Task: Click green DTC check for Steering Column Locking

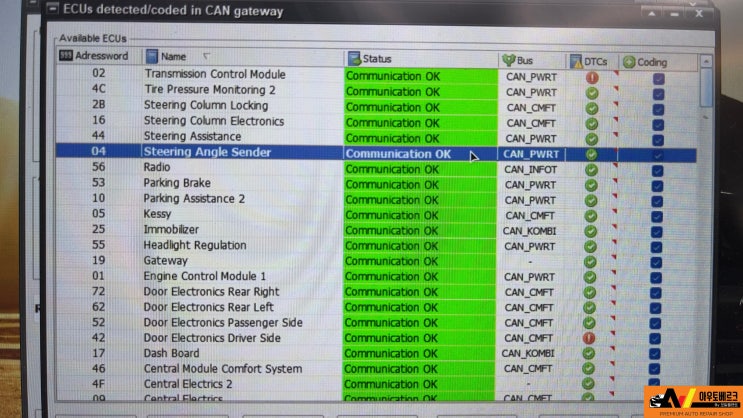Action: 592,109
